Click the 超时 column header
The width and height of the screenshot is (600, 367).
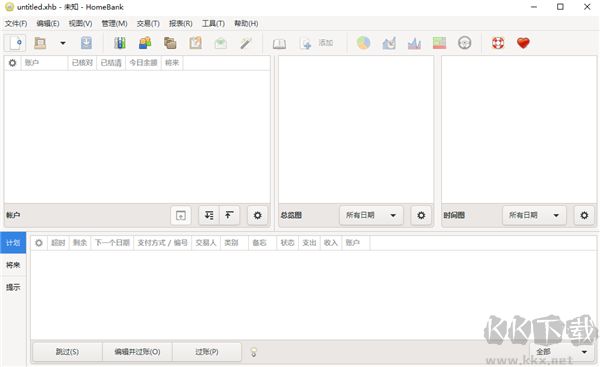pos(58,243)
